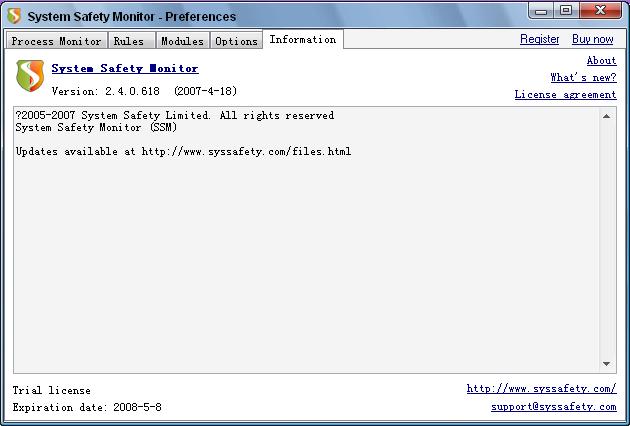
Task: Open the Rules tab
Action: 131,41
